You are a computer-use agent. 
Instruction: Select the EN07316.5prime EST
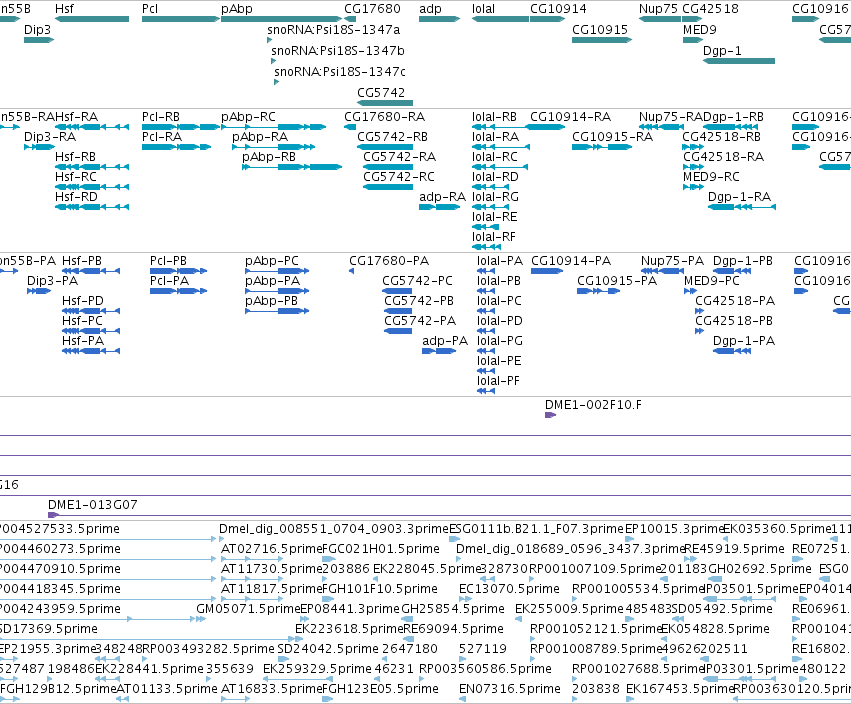coord(462,699)
